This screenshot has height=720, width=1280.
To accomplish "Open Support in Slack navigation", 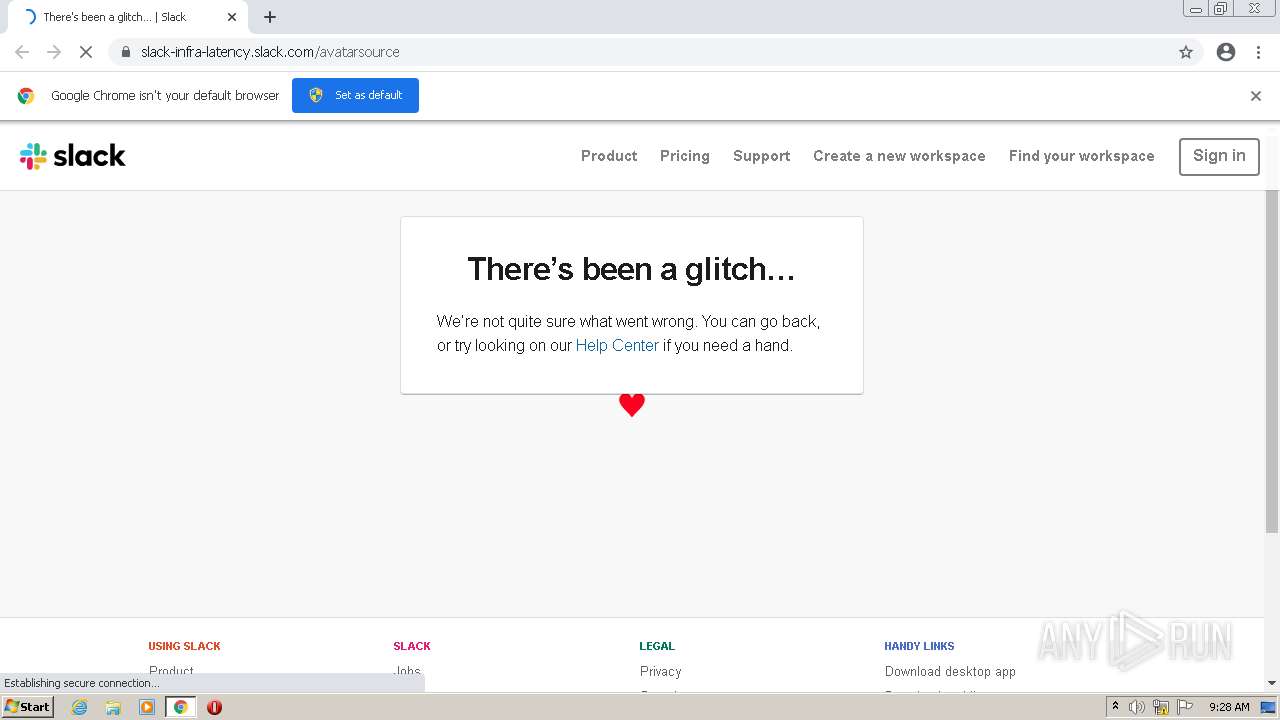I will (x=762, y=156).
